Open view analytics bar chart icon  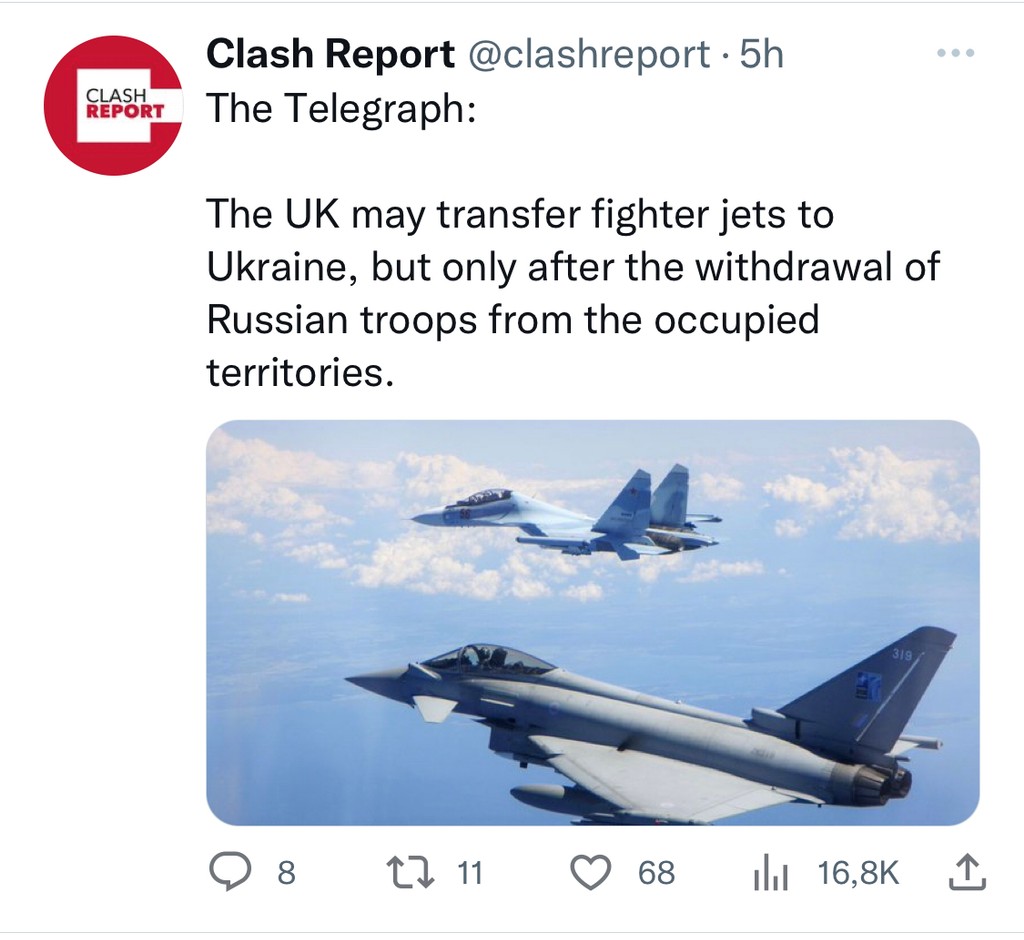(x=771, y=875)
